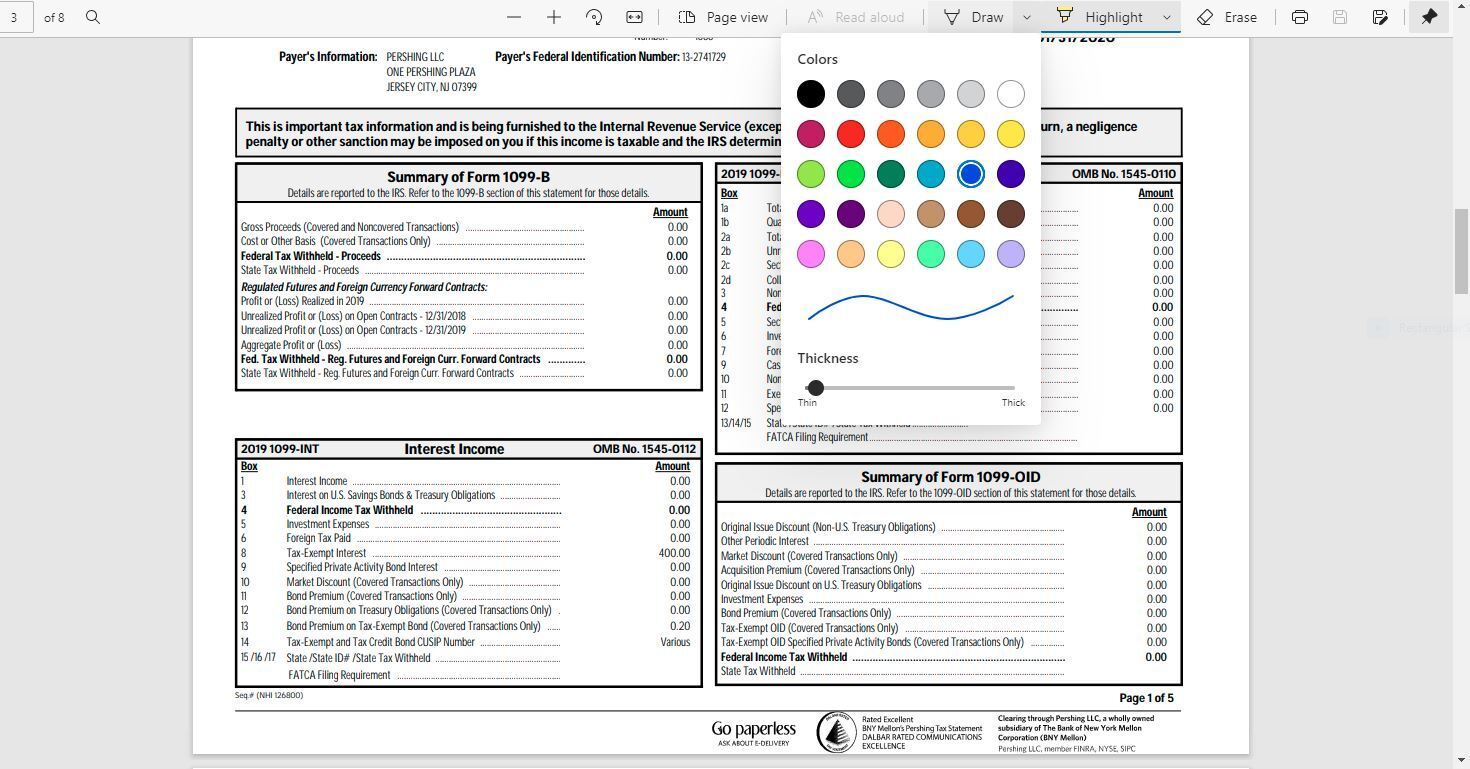
Task: Print the tax statement
Action: 1298,17
